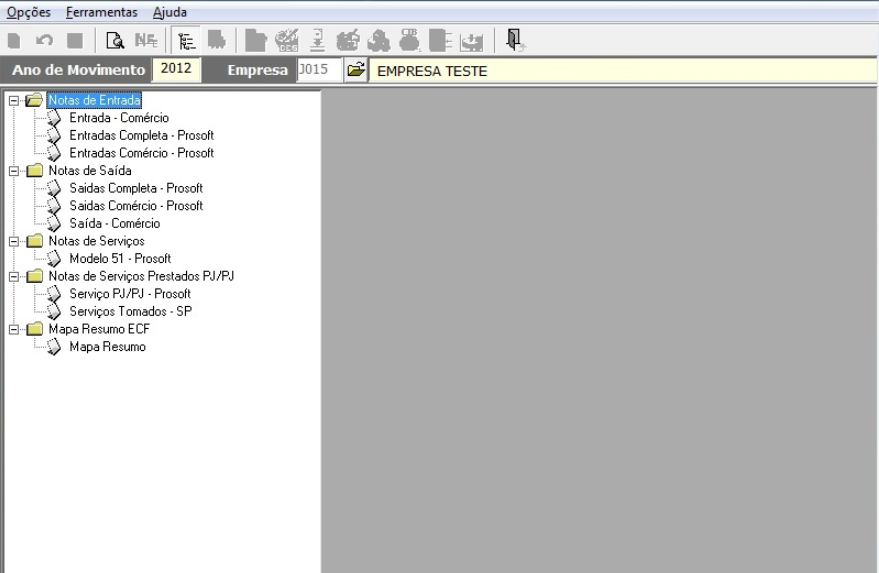Select Entradas Completa - Prosoft item
This screenshot has height=573, width=879.
(x=141, y=135)
